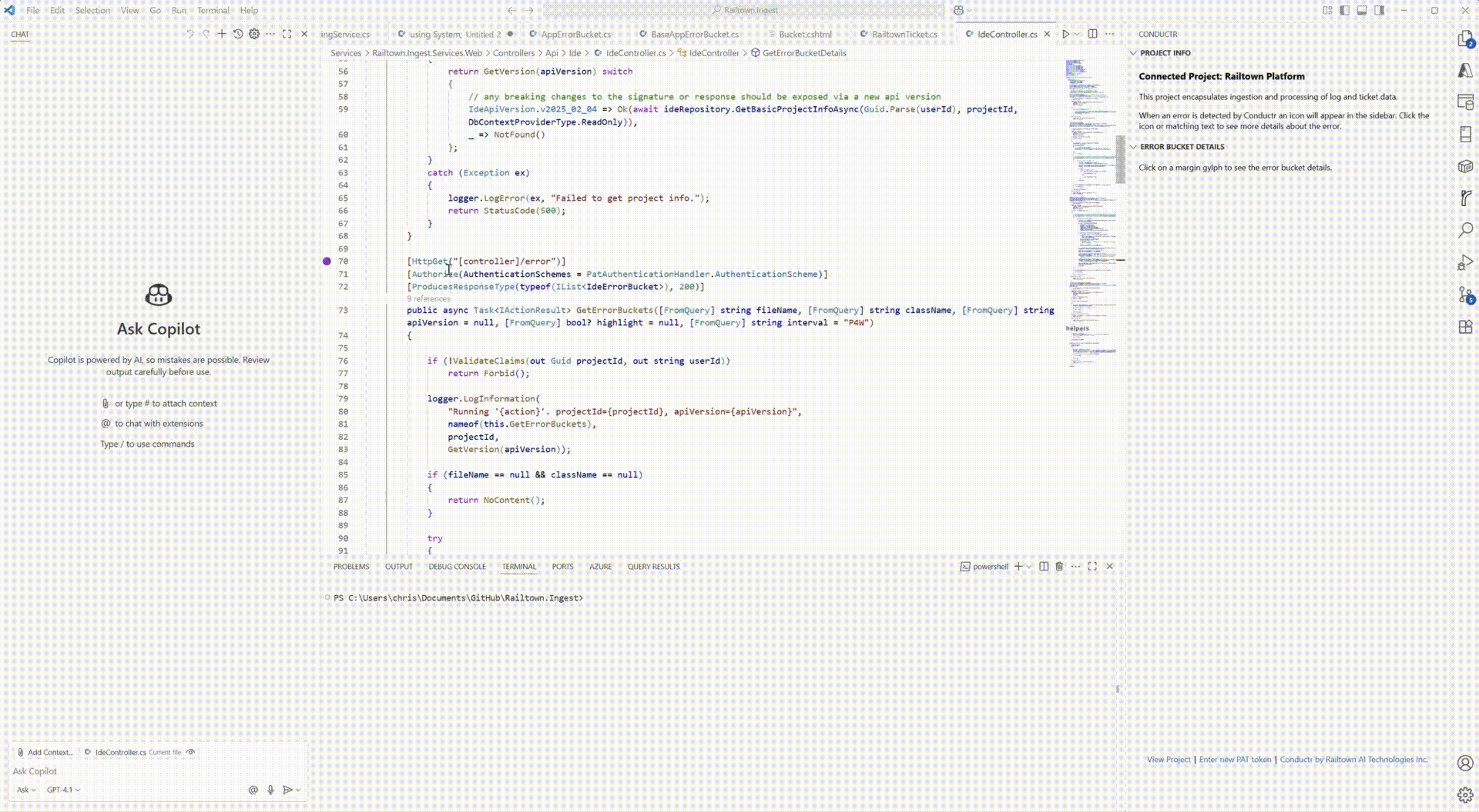The height and width of the screenshot is (812, 1479).
Task: Click the editor vertical scrollbar thumb
Action: [1120, 160]
